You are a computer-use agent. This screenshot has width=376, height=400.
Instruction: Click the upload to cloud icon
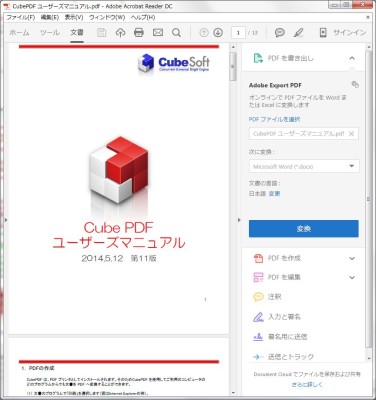point(120,33)
